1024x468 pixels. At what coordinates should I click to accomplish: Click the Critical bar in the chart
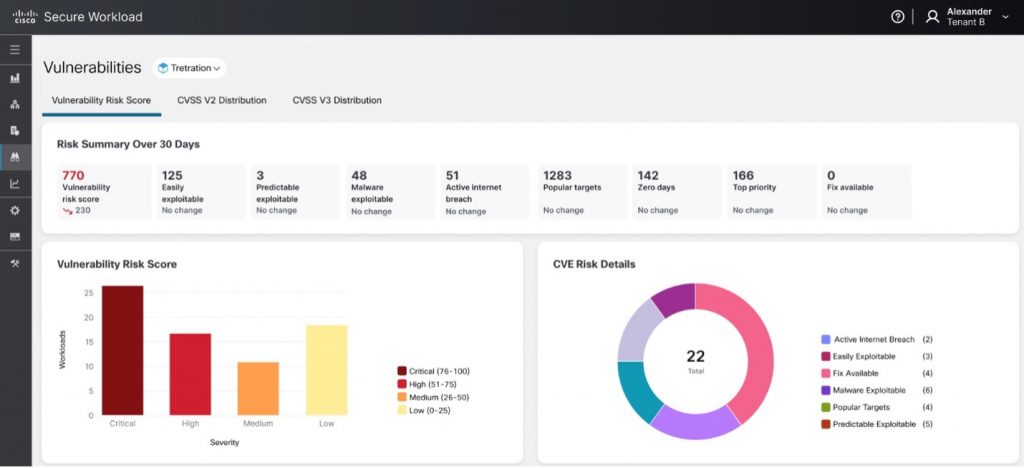pyautogui.click(x=122, y=350)
